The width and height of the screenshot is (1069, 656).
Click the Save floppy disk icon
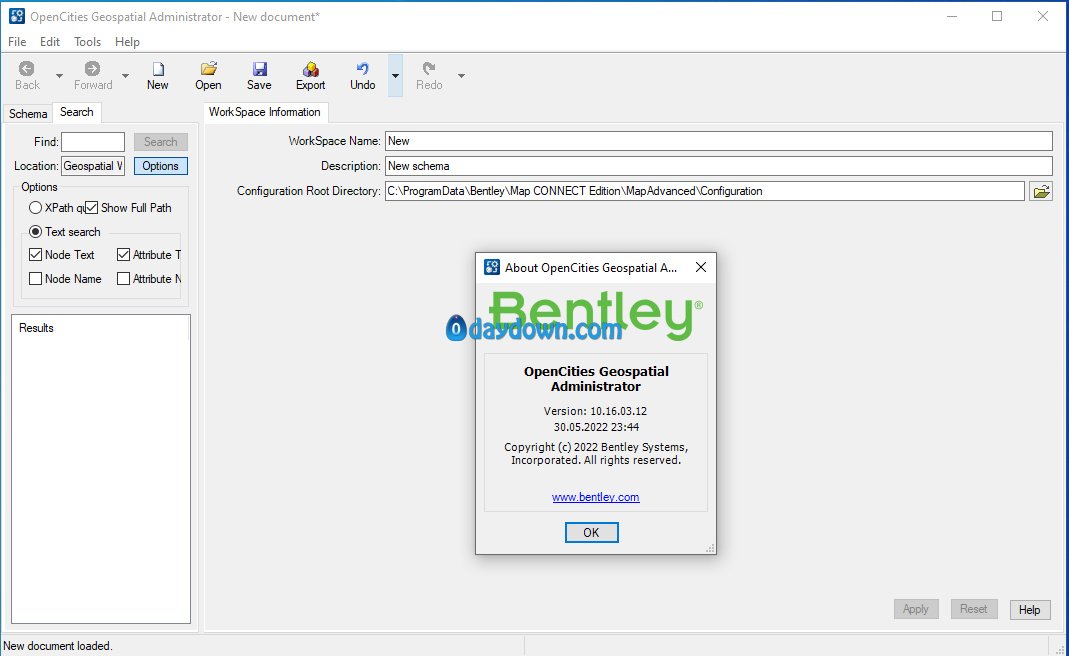(x=259, y=69)
